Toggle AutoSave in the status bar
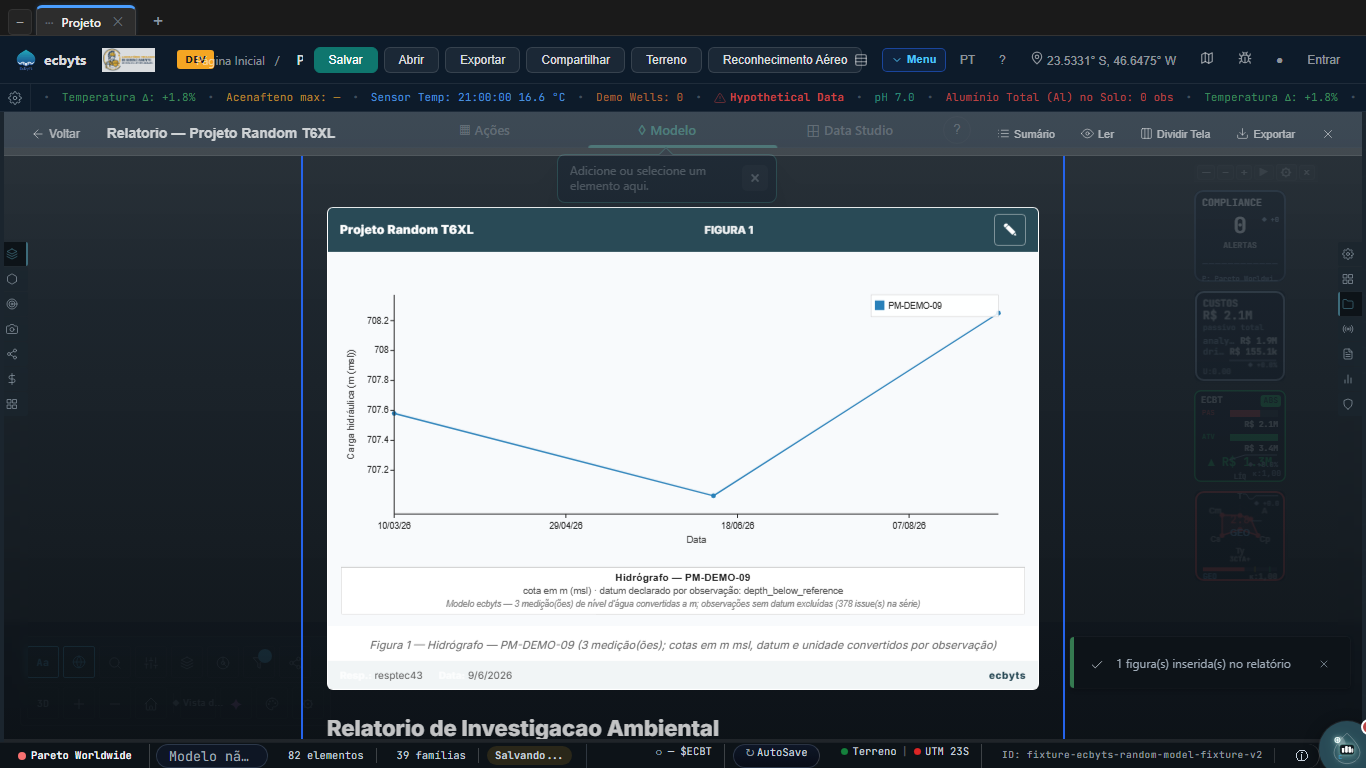Image resolution: width=1366 pixels, height=768 pixels. click(776, 755)
